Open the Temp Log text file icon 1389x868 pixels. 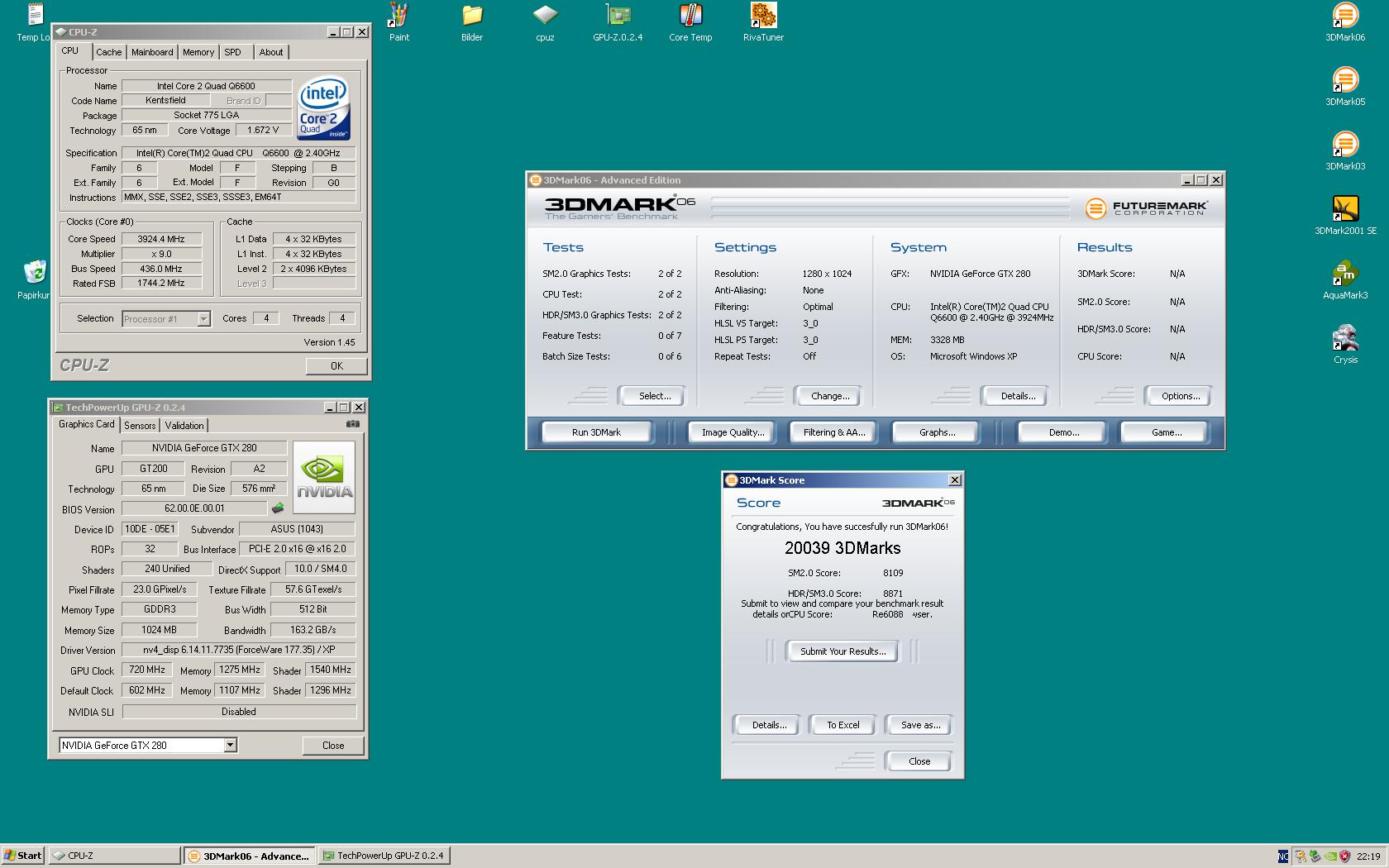coord(34,21)
